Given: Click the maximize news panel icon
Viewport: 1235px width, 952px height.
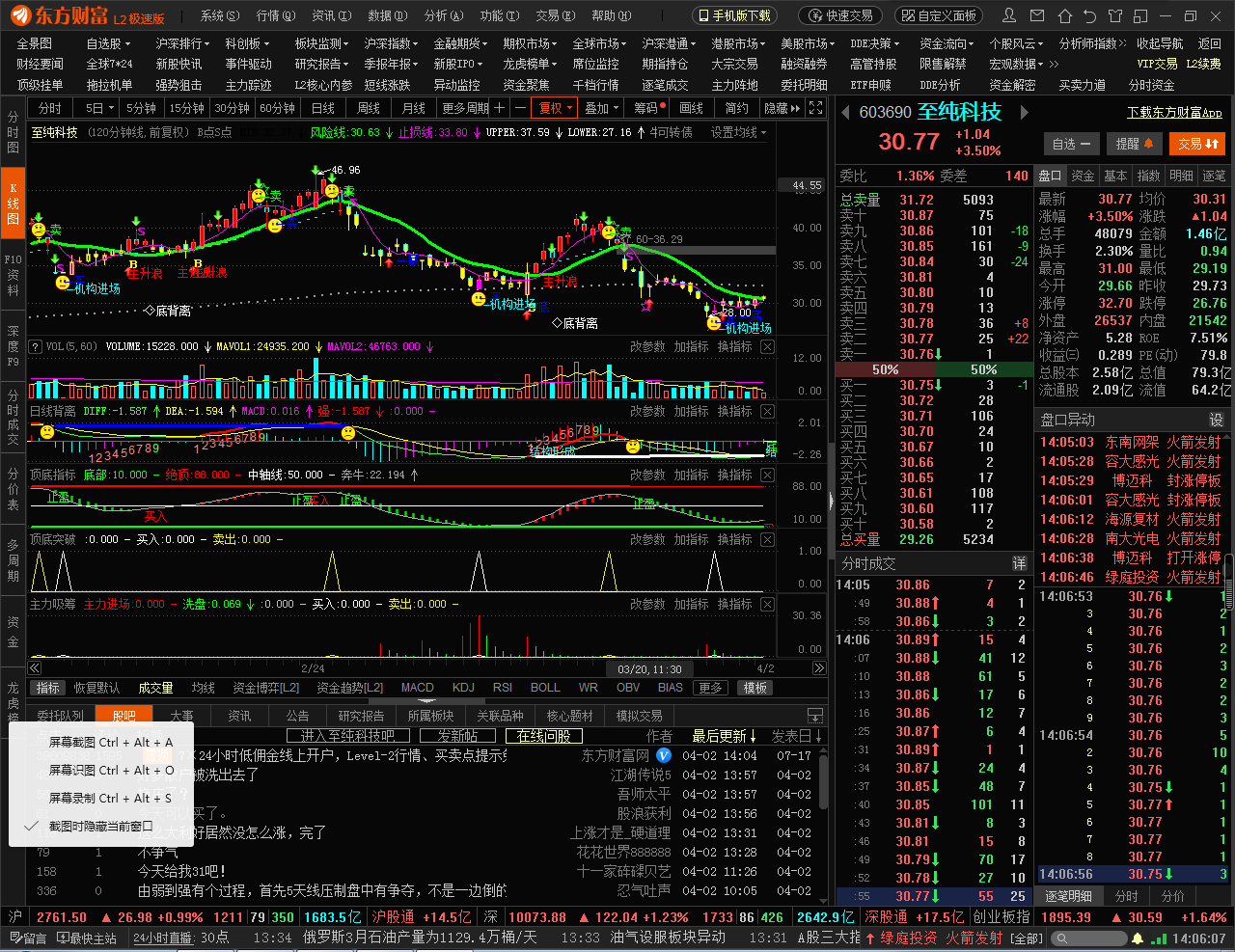Looking at the screenshot, I should point(815,716).
